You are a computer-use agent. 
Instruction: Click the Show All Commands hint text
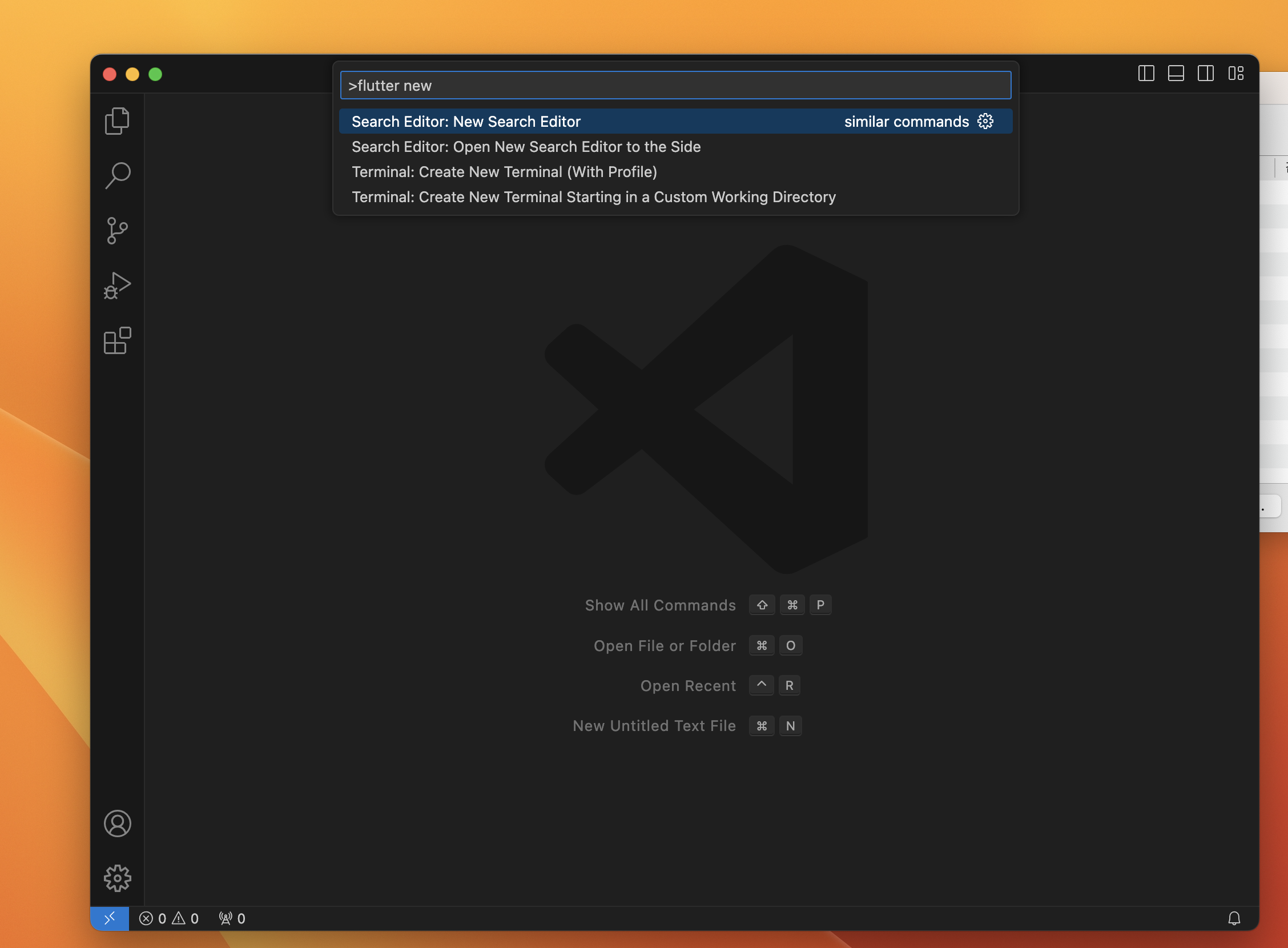click(660, 605)
